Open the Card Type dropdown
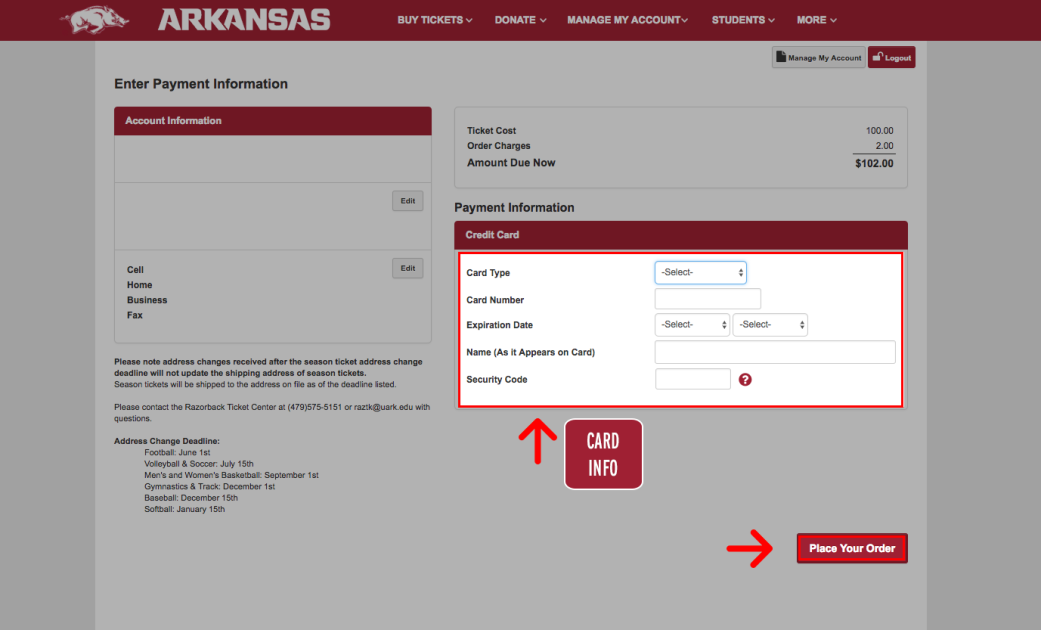Screen dimensions: 1041x630 700,272
